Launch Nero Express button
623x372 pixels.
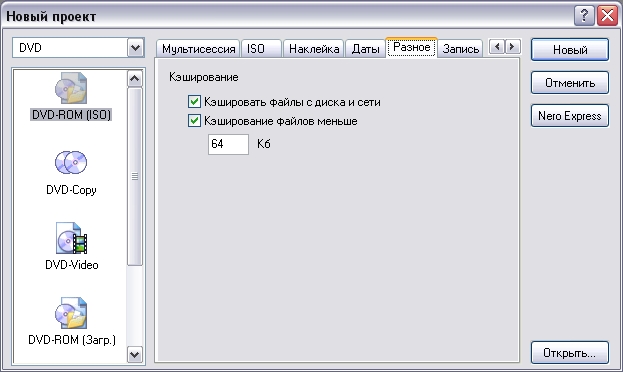(x=570, y=116)
